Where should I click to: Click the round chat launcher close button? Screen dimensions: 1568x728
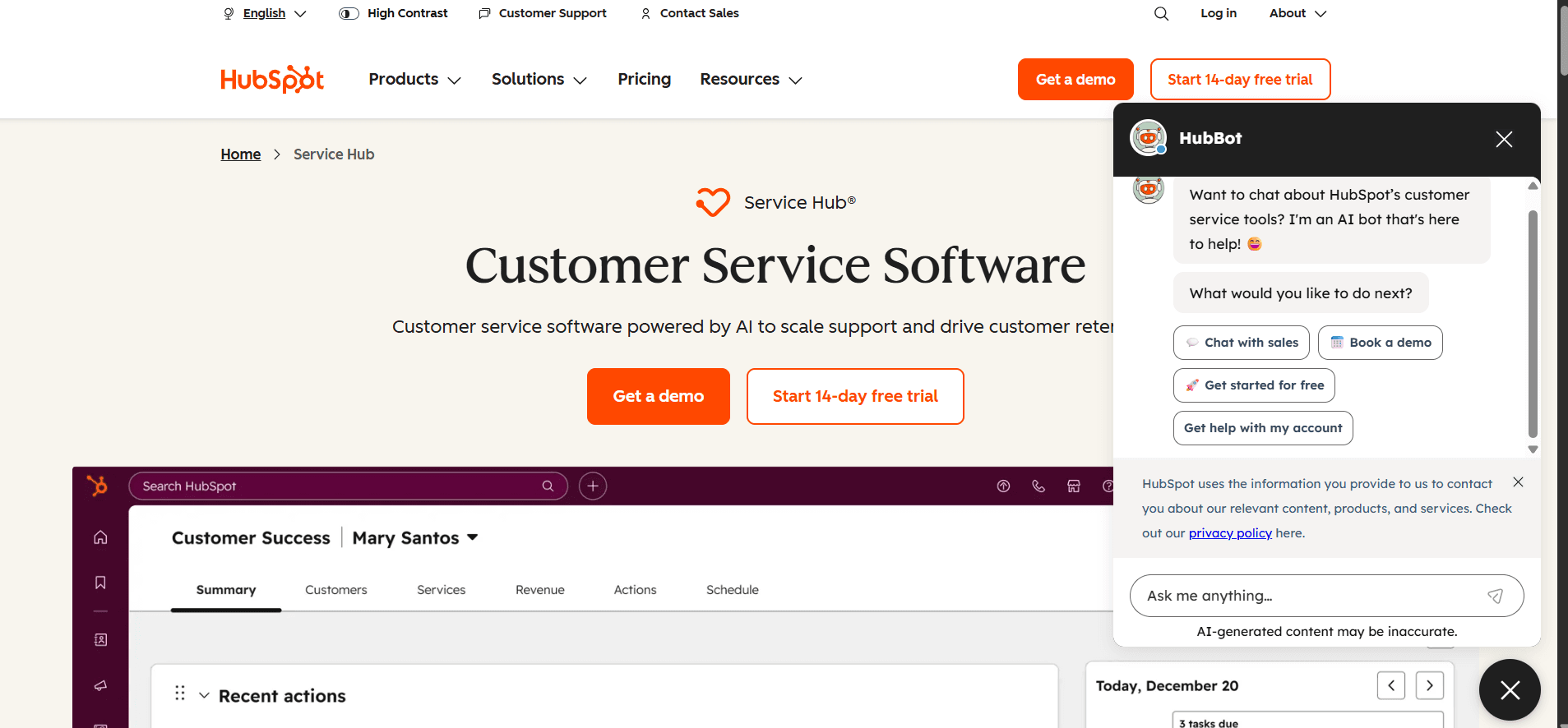pyautogui.click(x=1510, y=690)
